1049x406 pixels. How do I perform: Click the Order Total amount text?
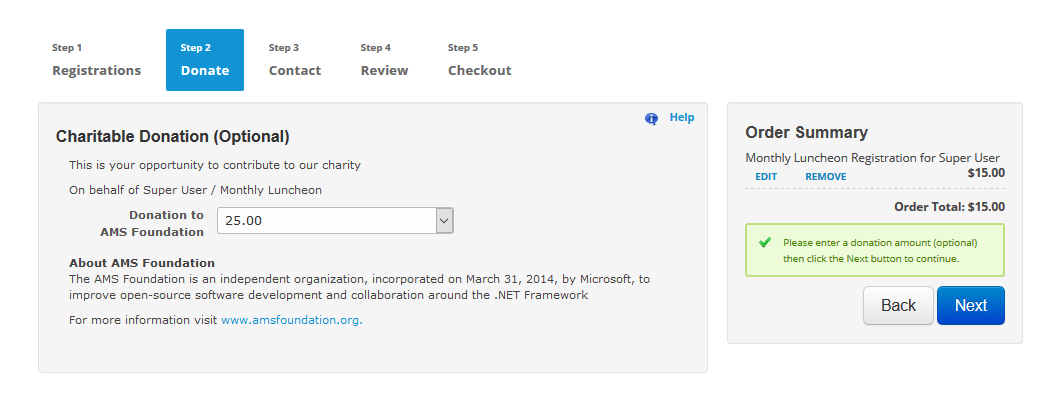click(x=949, y=207)
